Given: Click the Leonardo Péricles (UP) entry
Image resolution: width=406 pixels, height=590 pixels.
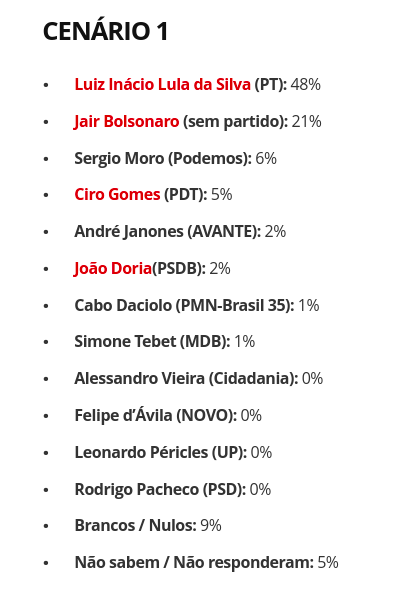Looking at the screenshot, I should 173,452.
